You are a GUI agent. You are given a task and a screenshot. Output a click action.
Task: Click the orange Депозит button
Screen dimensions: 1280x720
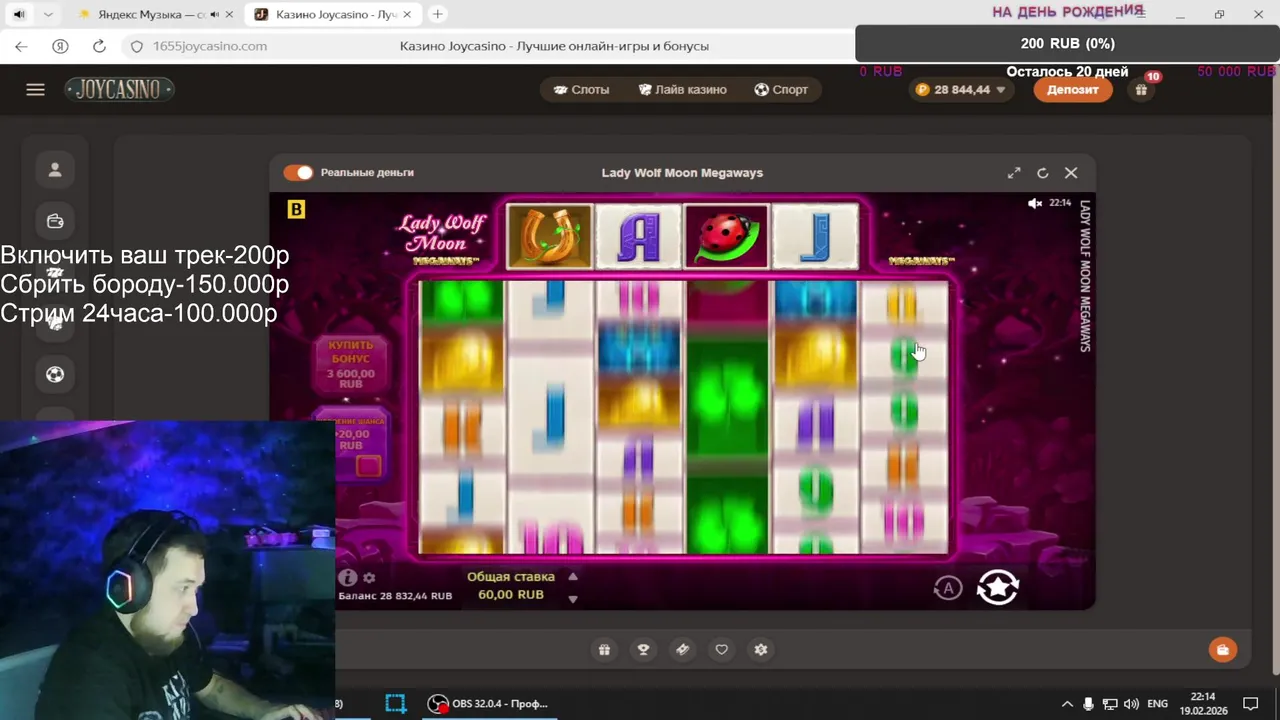(x=1072, y=90)
